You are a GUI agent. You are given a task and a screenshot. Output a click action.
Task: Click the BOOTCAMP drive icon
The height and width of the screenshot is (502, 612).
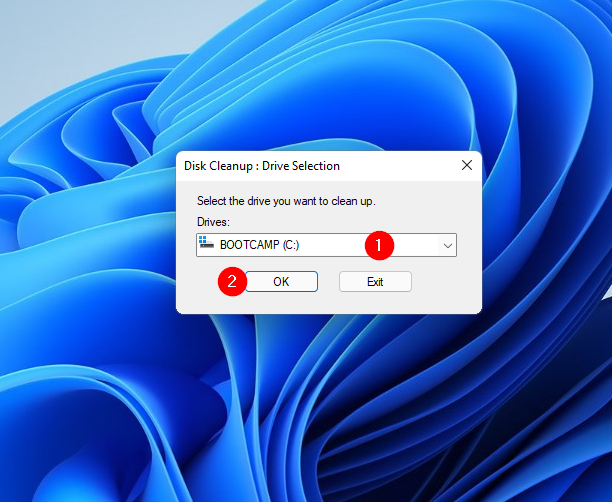[207, 243]
